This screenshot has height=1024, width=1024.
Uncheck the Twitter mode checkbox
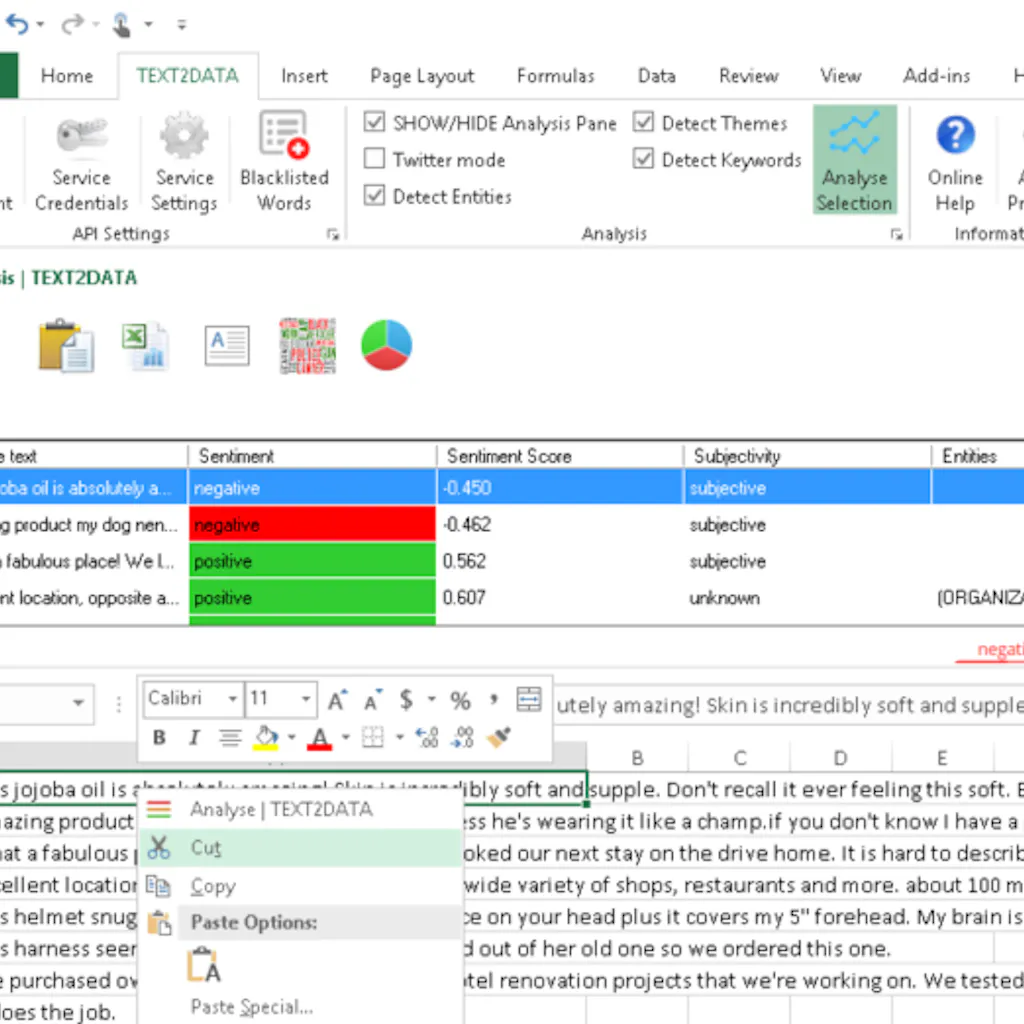(375, 159)
